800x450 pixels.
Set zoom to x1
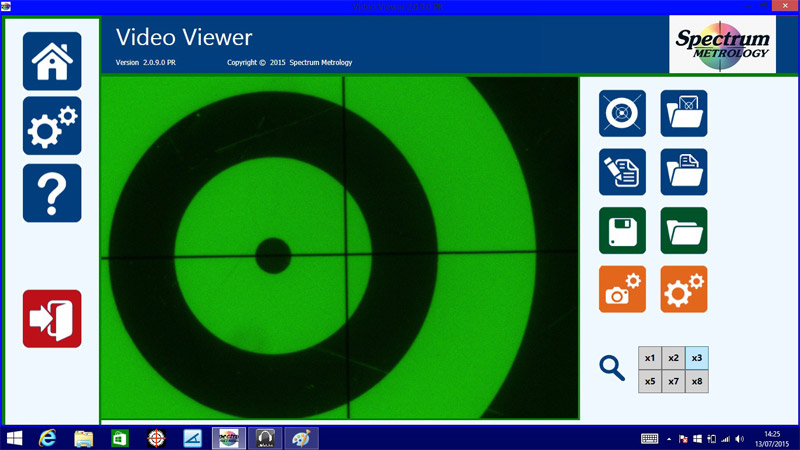649,358
